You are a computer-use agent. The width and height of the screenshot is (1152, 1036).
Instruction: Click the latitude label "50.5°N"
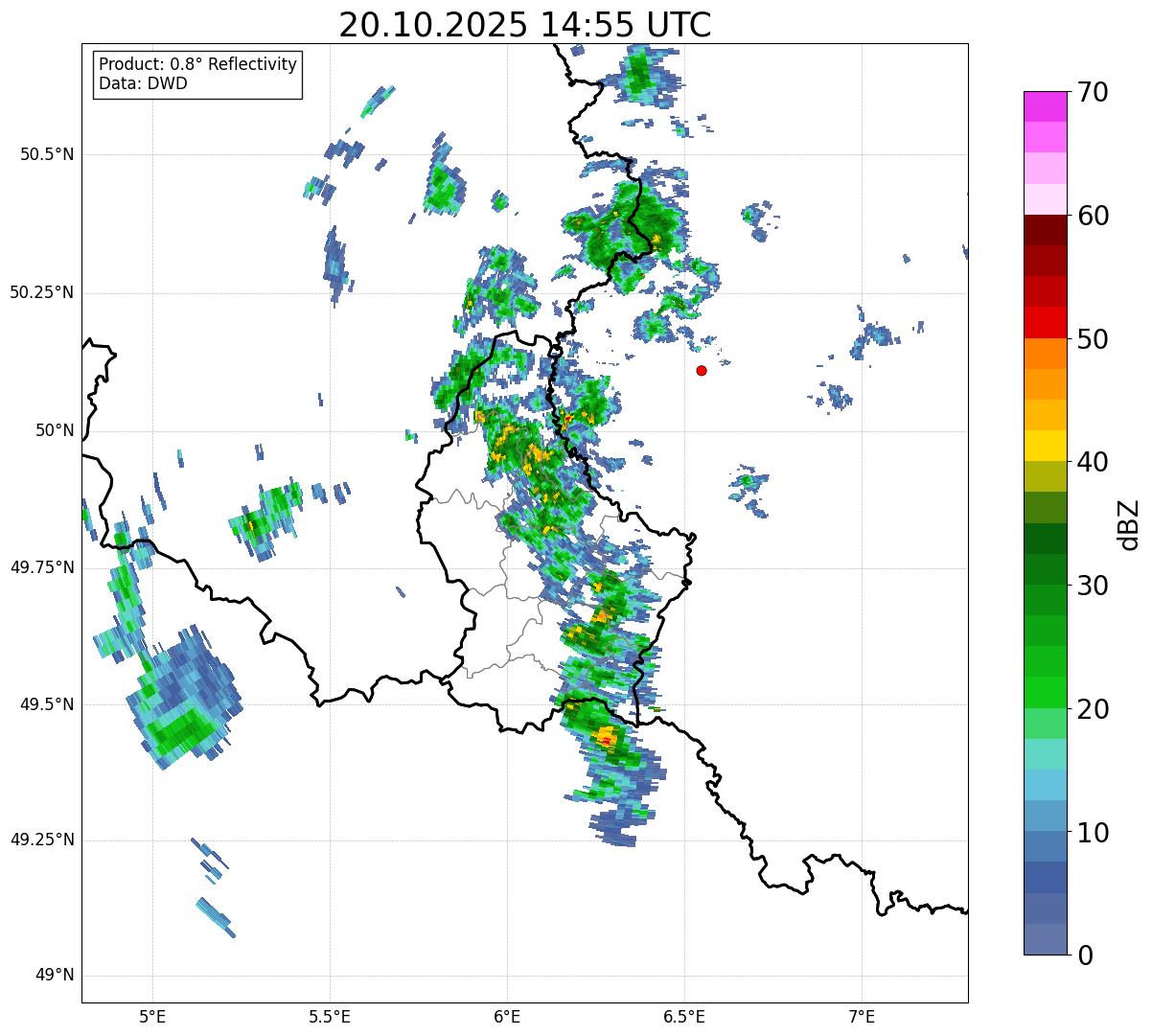tap(47, 154)
